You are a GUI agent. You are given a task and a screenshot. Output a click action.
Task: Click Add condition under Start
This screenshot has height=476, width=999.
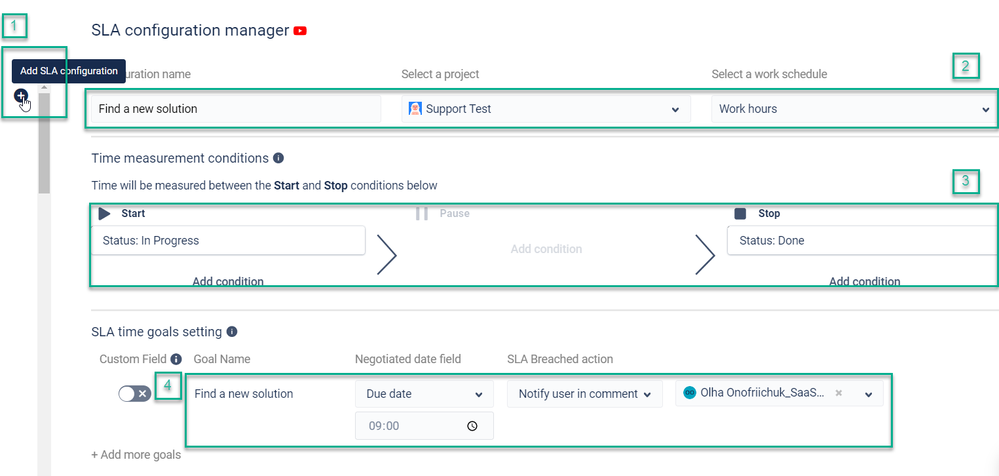pos(228,281)
